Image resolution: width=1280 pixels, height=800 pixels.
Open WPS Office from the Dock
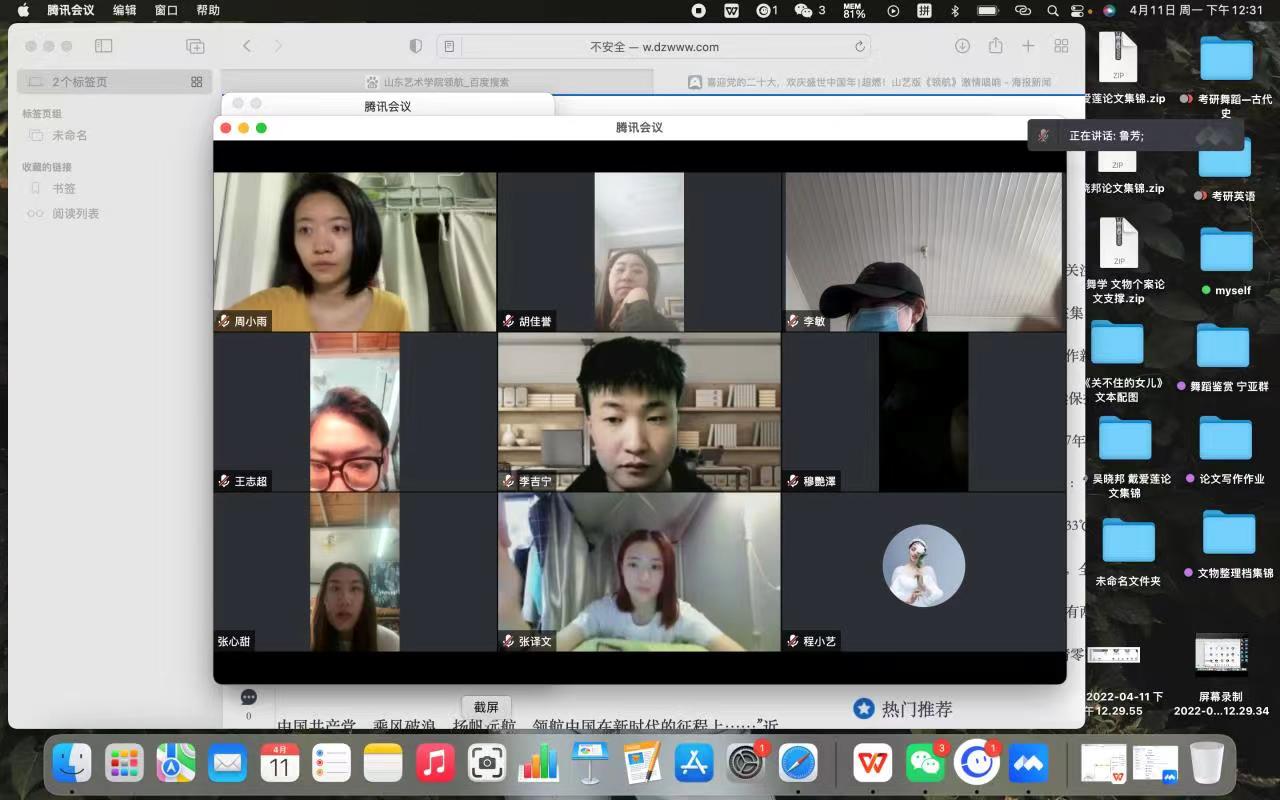(x=873, y=764)
